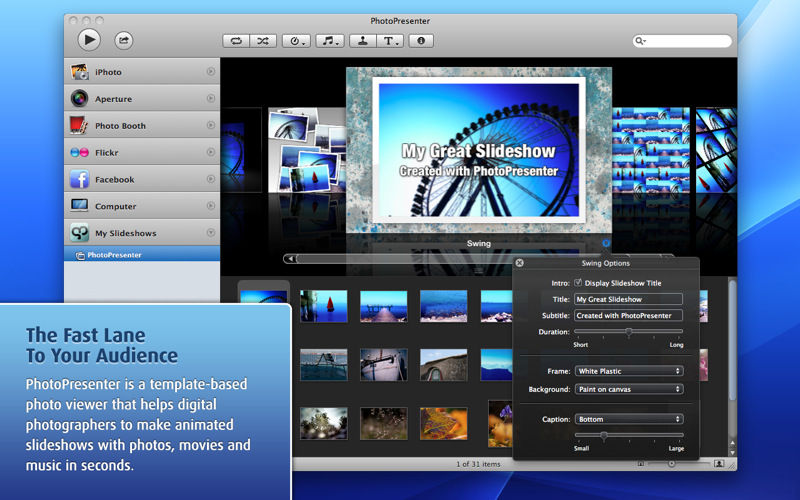Click the share/export arrow icon

[123, 40]
